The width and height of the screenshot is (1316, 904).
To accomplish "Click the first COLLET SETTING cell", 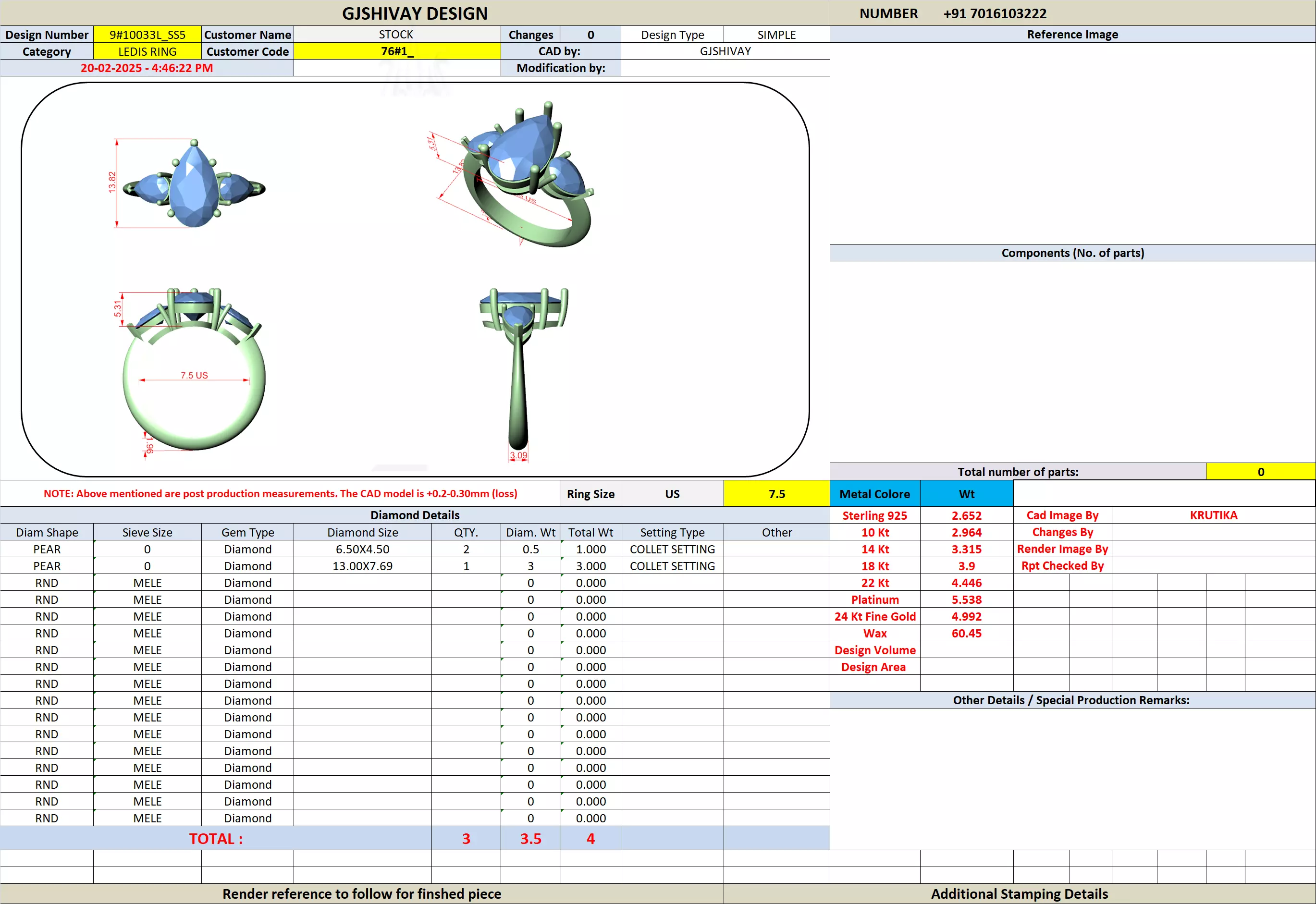I will click(672, 549).
